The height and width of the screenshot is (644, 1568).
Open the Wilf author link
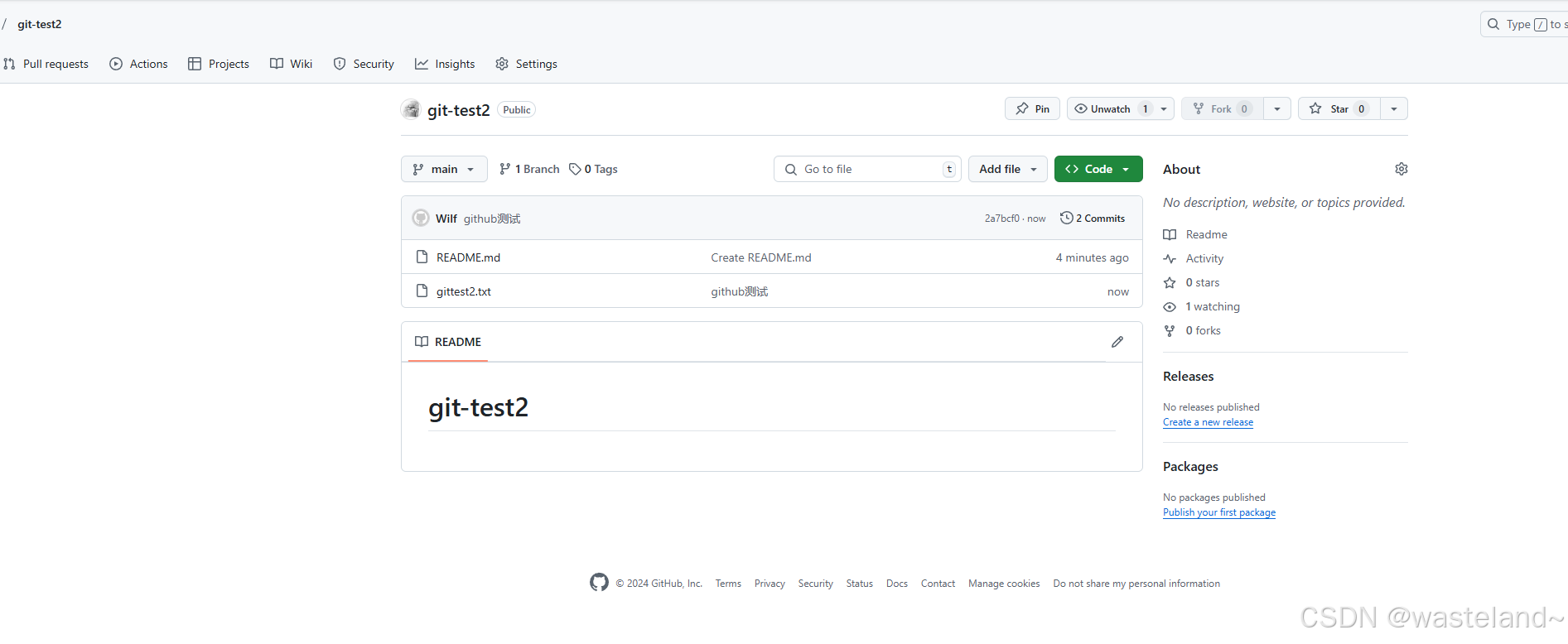[446, 219]
